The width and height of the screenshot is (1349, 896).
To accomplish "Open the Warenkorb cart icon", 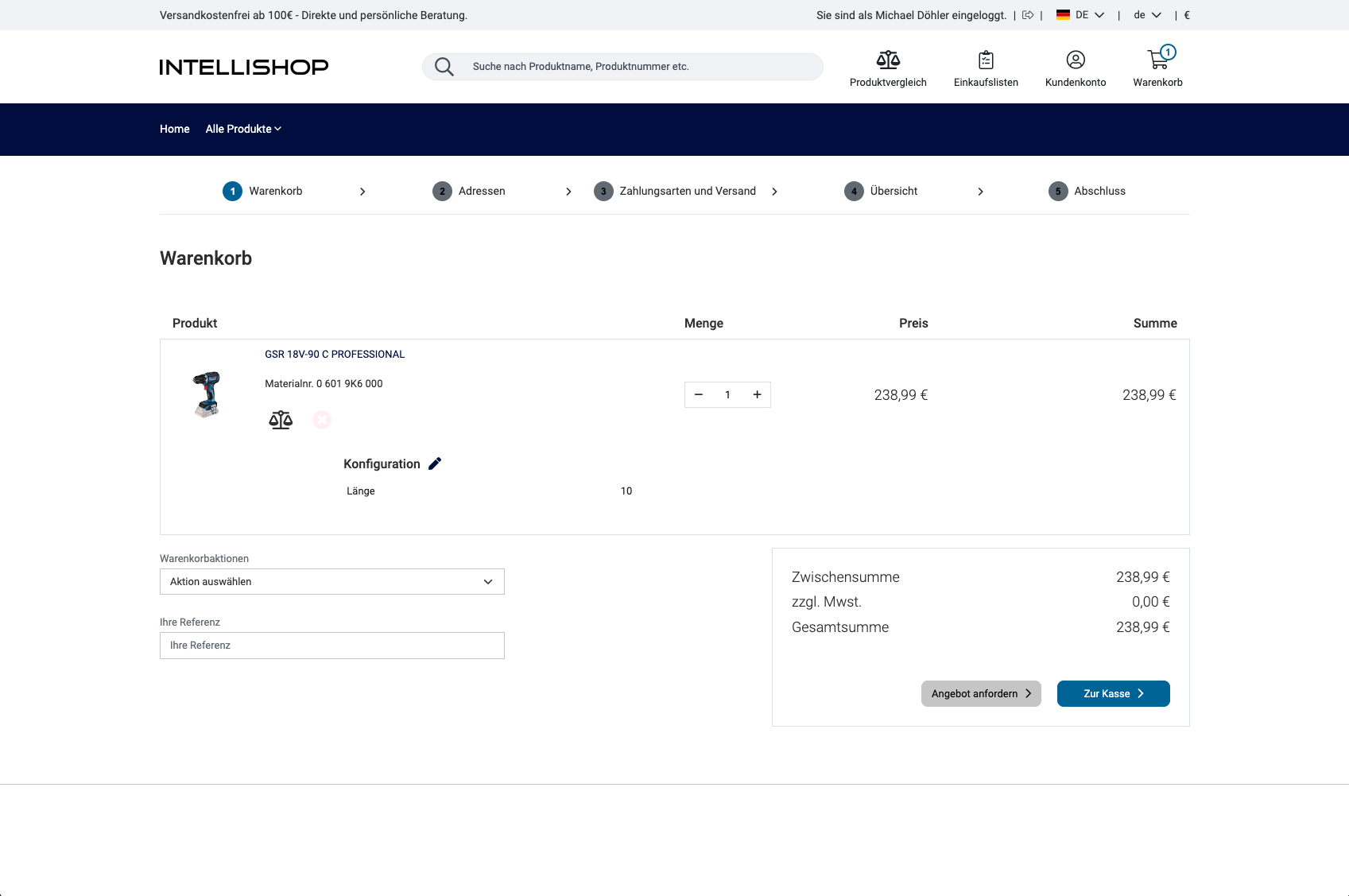I will pos(1157,60).
